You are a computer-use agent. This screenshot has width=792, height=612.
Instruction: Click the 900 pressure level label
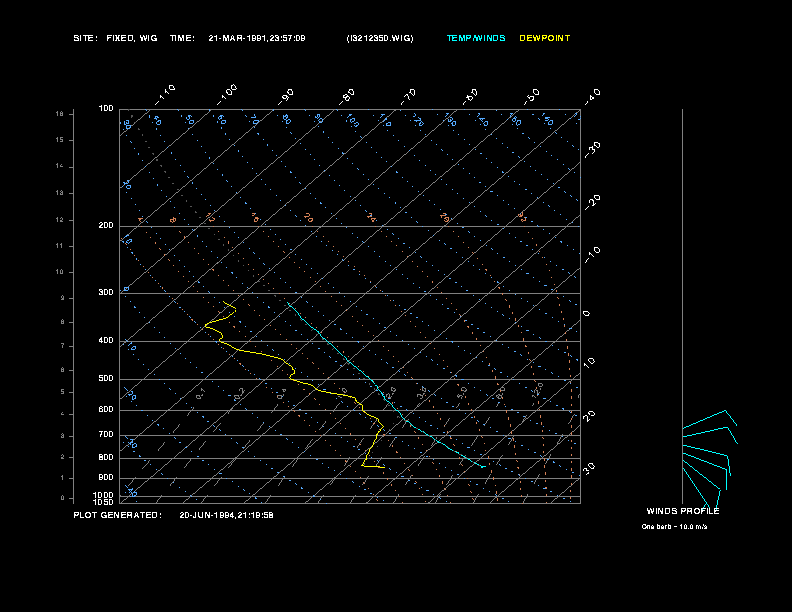[x=106, y=477]
